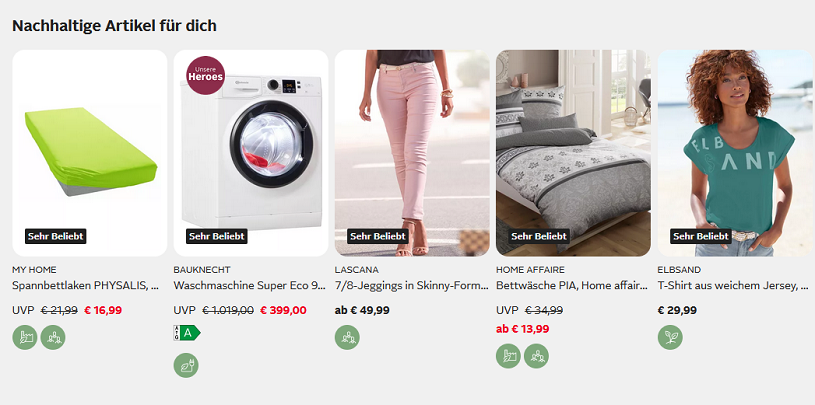Click the people sustainability icon under 7/8-Jeggings

coord(347,337)
